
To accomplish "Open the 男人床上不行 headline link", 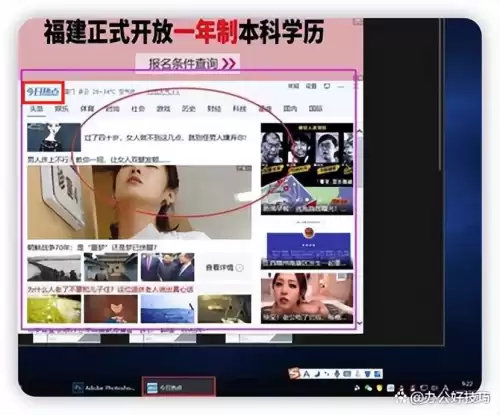I will coord(98,160).
